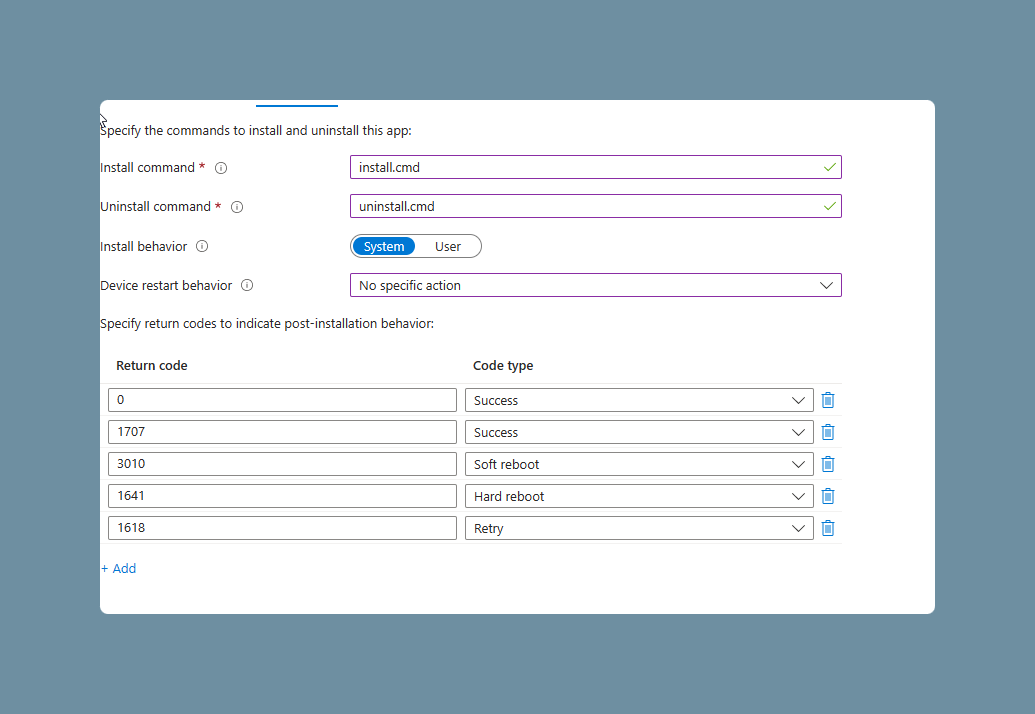Screen dimensions: 1035x714
Task: Edit the return code 0 field
Action: click(282, 400)
